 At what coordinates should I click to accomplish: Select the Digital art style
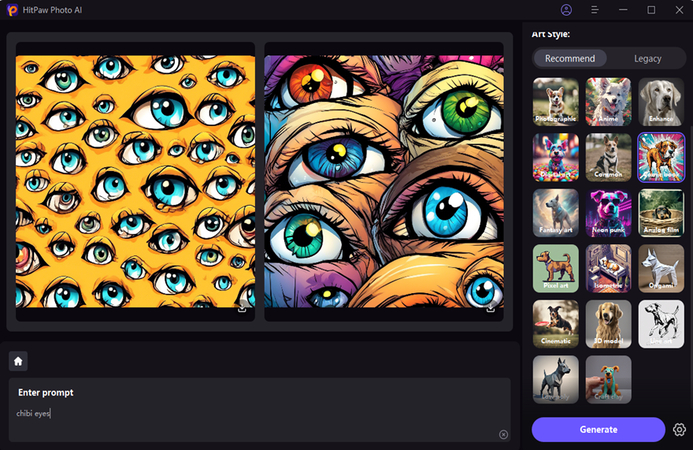(556, 157)
